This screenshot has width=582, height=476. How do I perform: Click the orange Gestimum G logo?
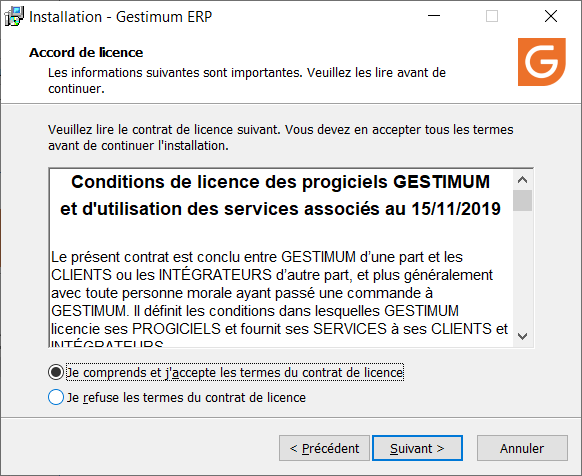(542, 62)
